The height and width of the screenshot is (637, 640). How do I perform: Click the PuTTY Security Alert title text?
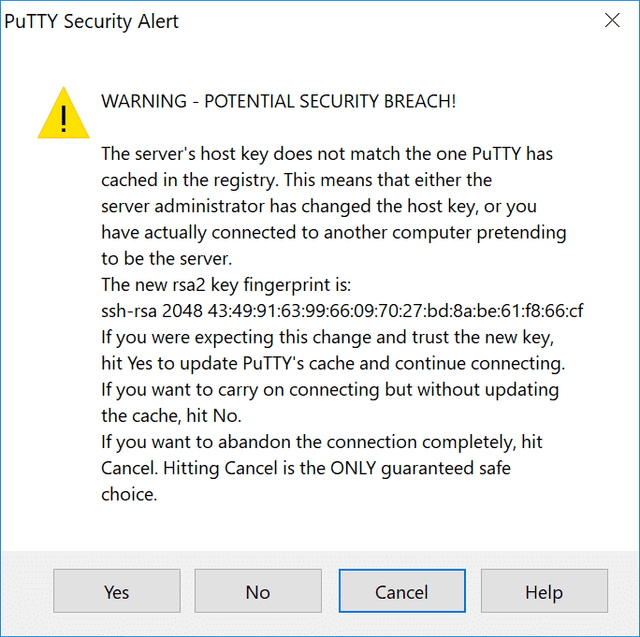(x=92, y=21)
